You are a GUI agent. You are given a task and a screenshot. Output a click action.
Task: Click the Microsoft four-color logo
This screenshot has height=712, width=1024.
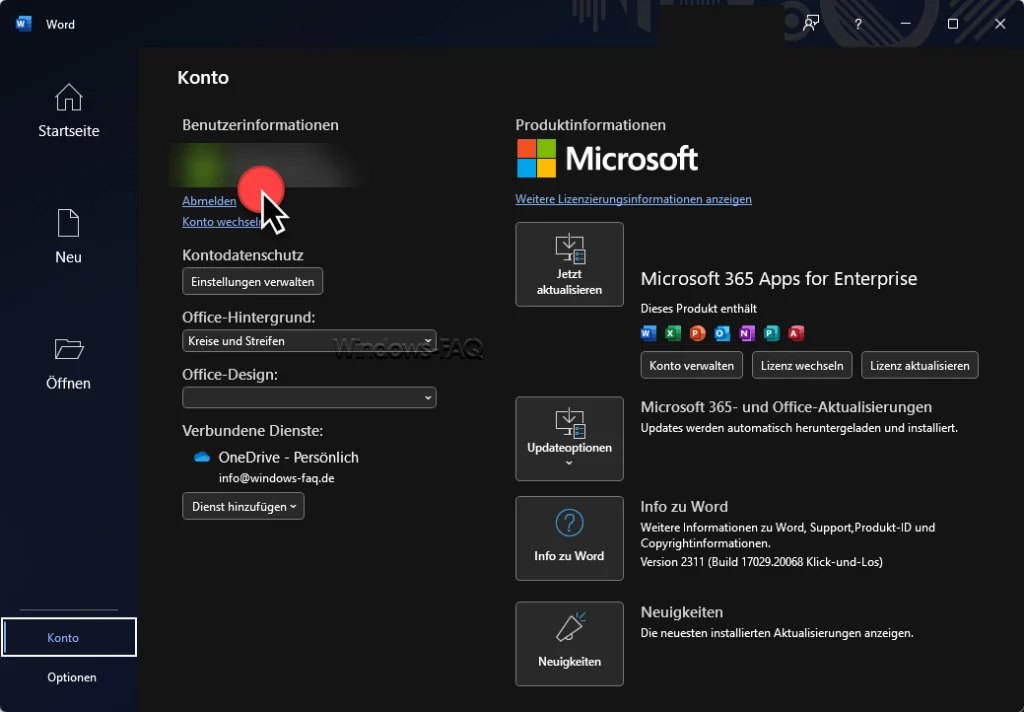[x=536, y=158]
